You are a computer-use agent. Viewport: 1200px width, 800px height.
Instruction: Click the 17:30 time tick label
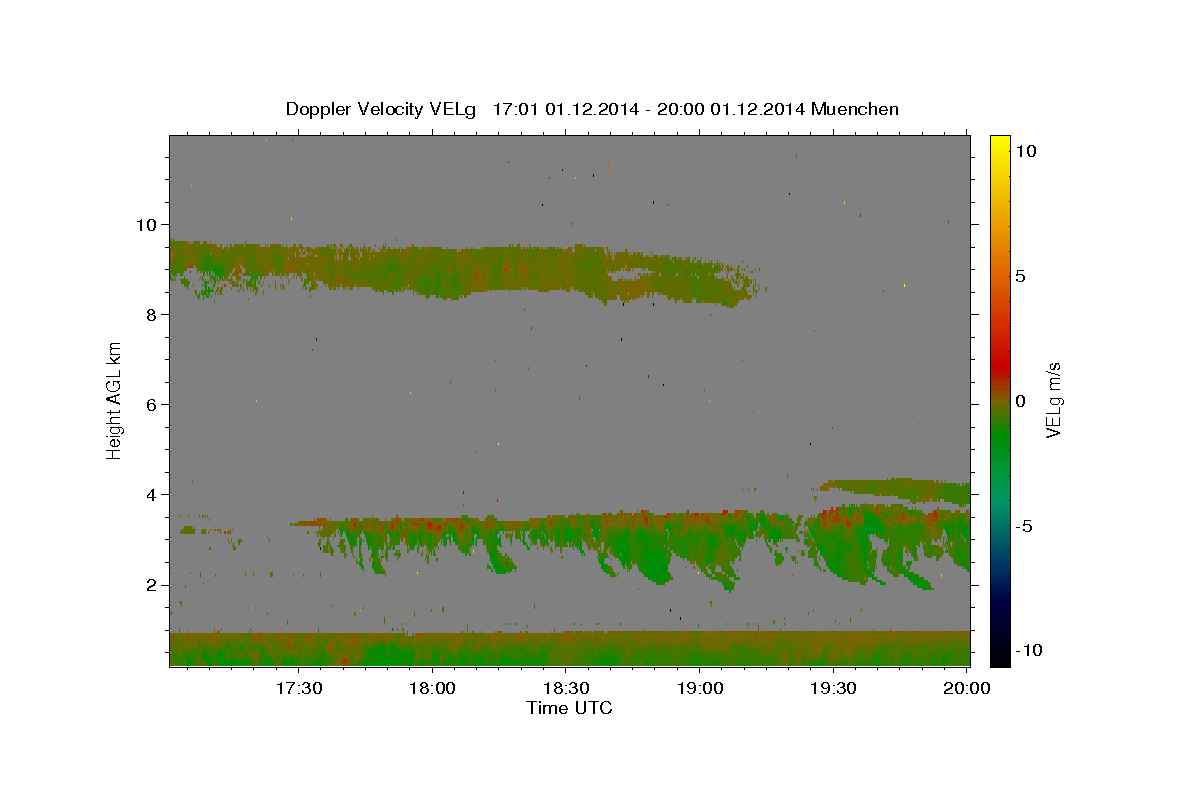pos(298,688)
